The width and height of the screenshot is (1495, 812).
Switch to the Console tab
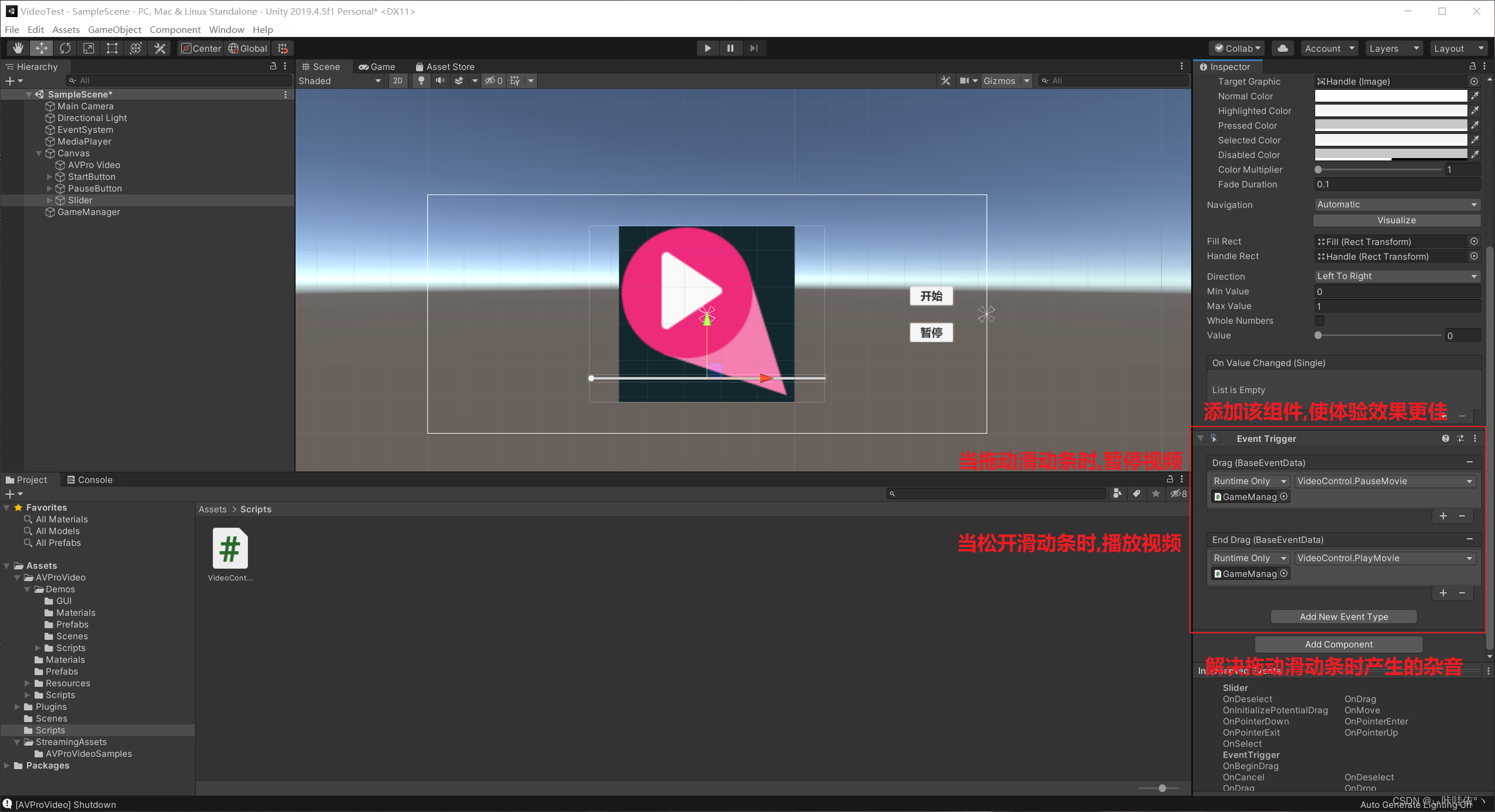point(89,479)
